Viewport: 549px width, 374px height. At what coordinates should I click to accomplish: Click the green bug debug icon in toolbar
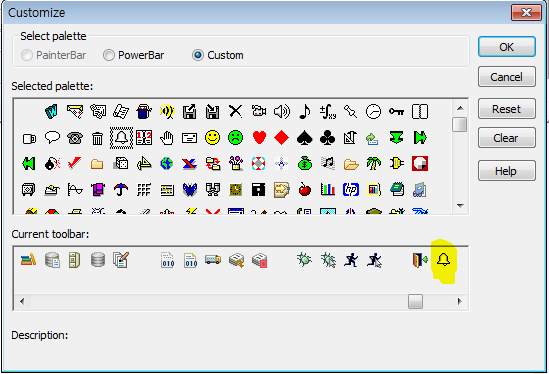[304, 260]
